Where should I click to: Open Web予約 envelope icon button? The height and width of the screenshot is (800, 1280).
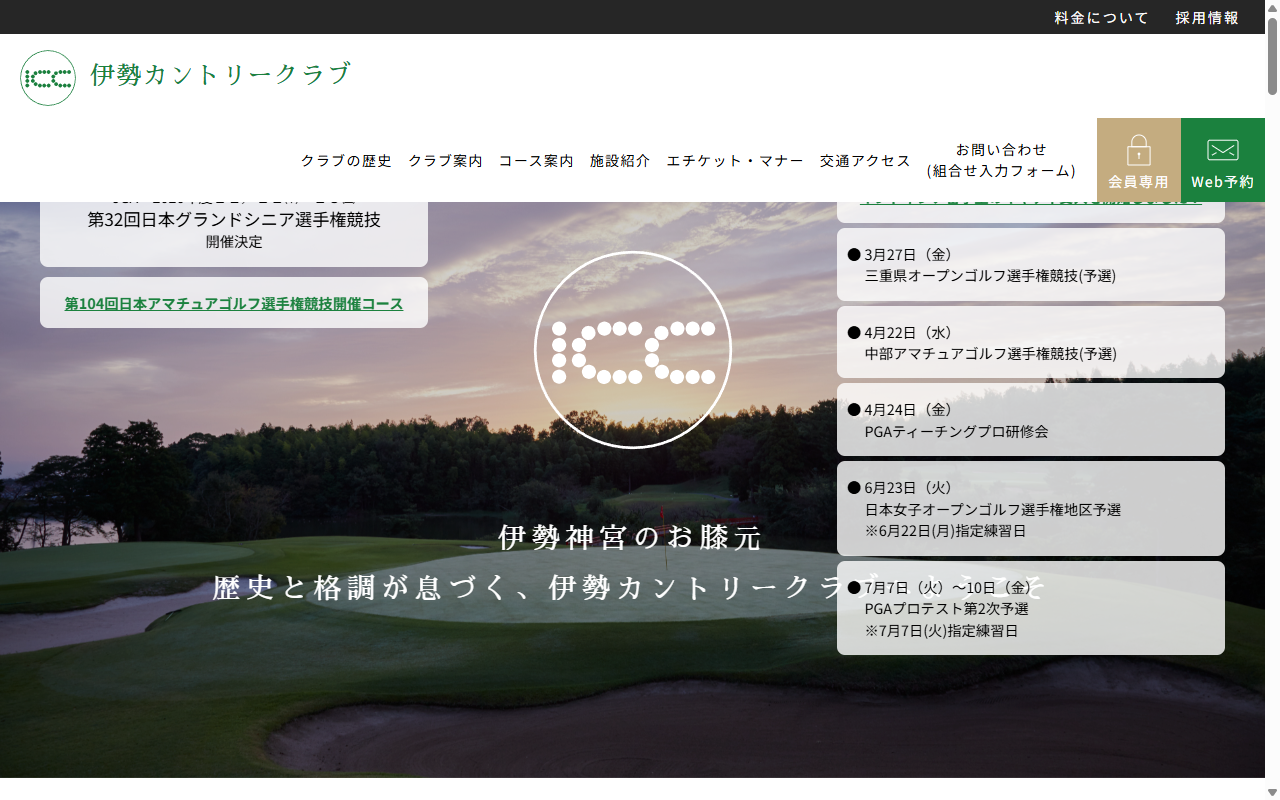coord(1223,160)
